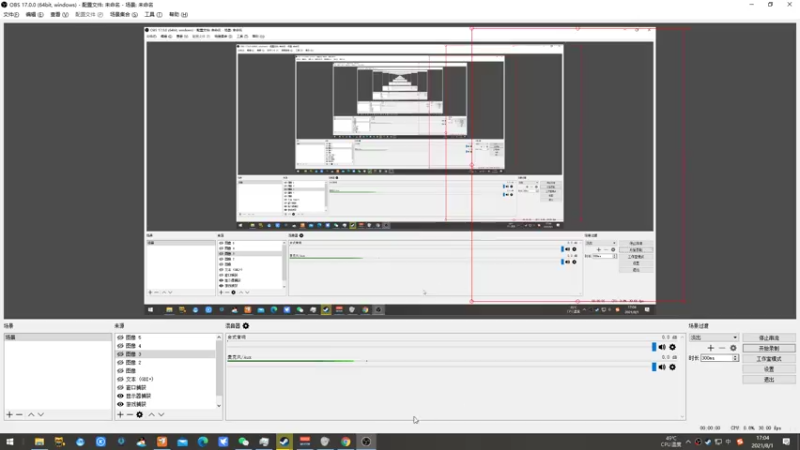Select the 图像 3 source row

(165, 354)
